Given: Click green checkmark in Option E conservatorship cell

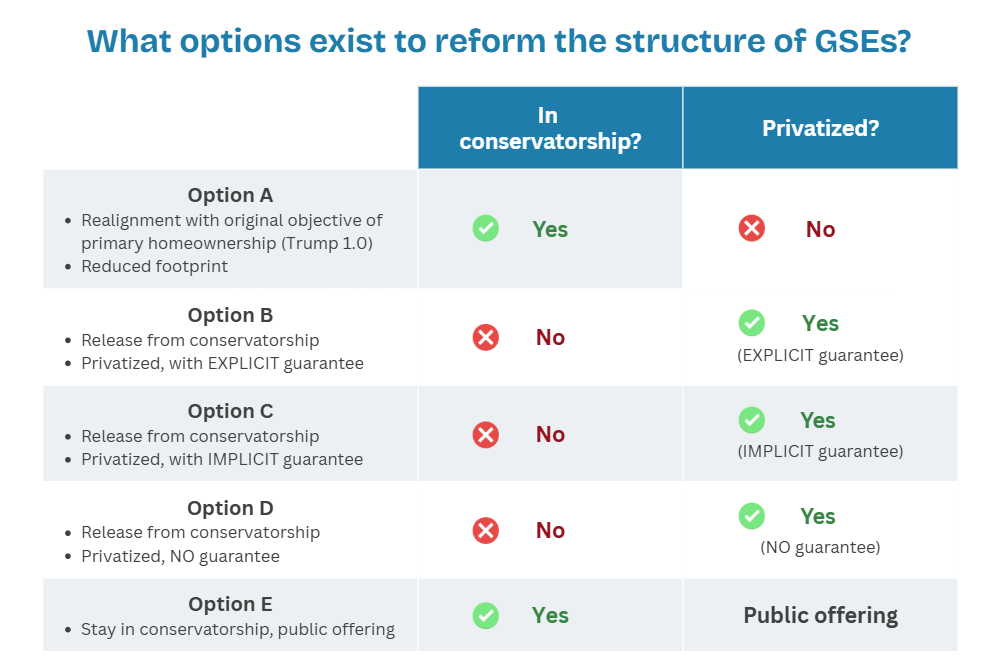Looking at the screenshot, I should pyautogui.click(x=486, y=615).
